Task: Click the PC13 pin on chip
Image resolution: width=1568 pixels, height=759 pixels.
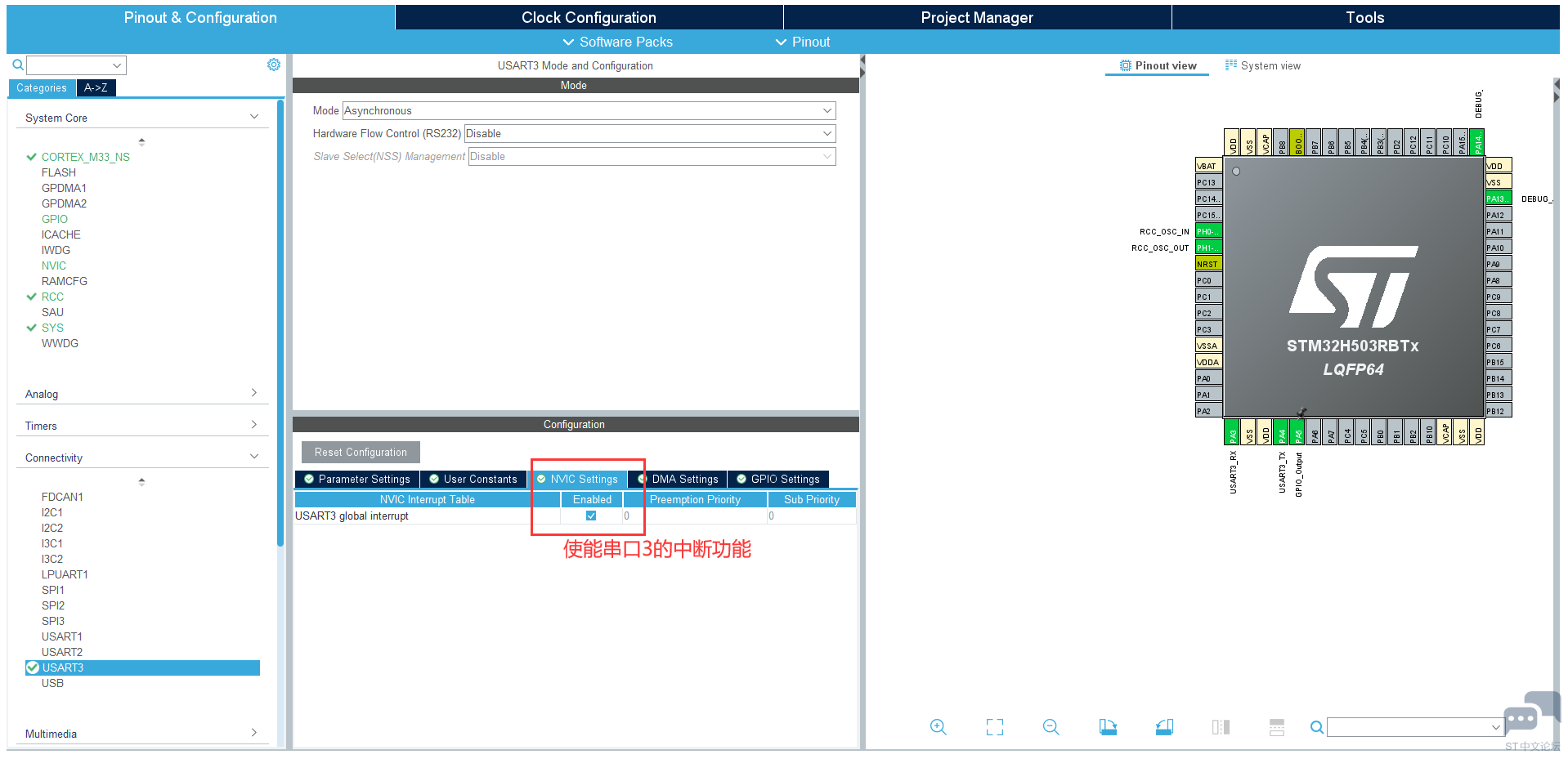Action: coord(1209,182)
